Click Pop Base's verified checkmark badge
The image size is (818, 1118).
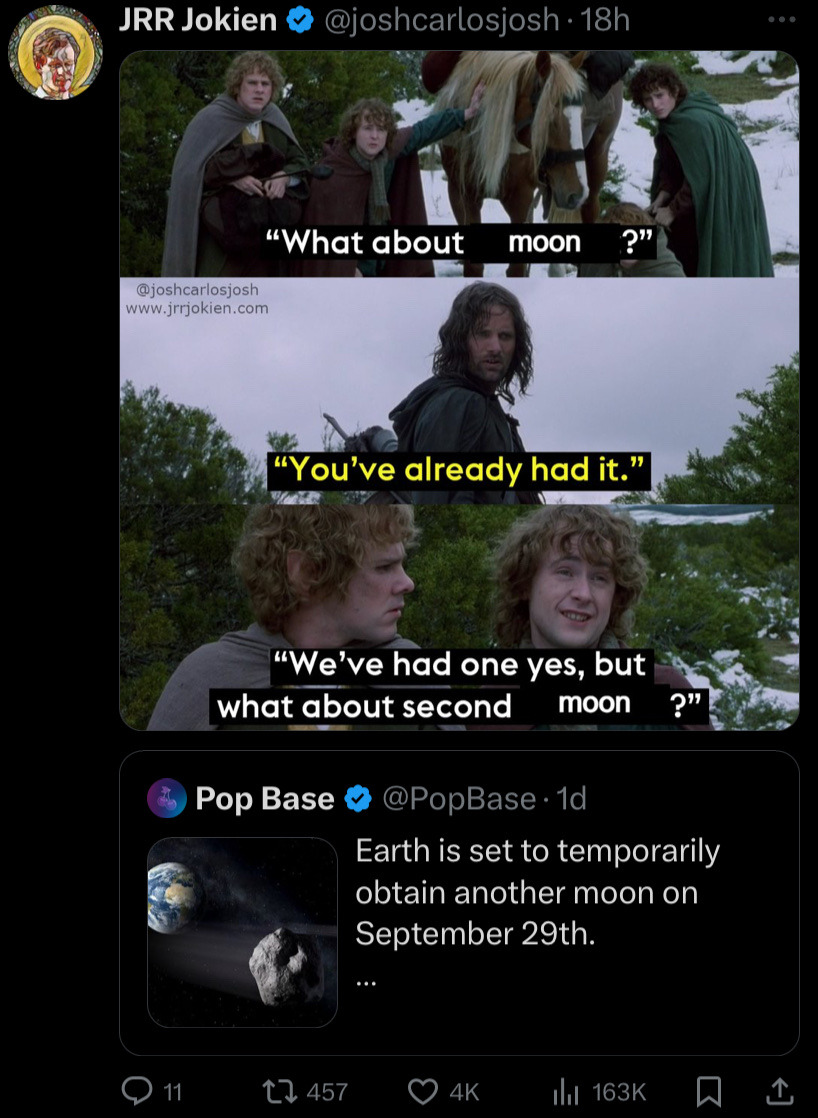[358, 799]
